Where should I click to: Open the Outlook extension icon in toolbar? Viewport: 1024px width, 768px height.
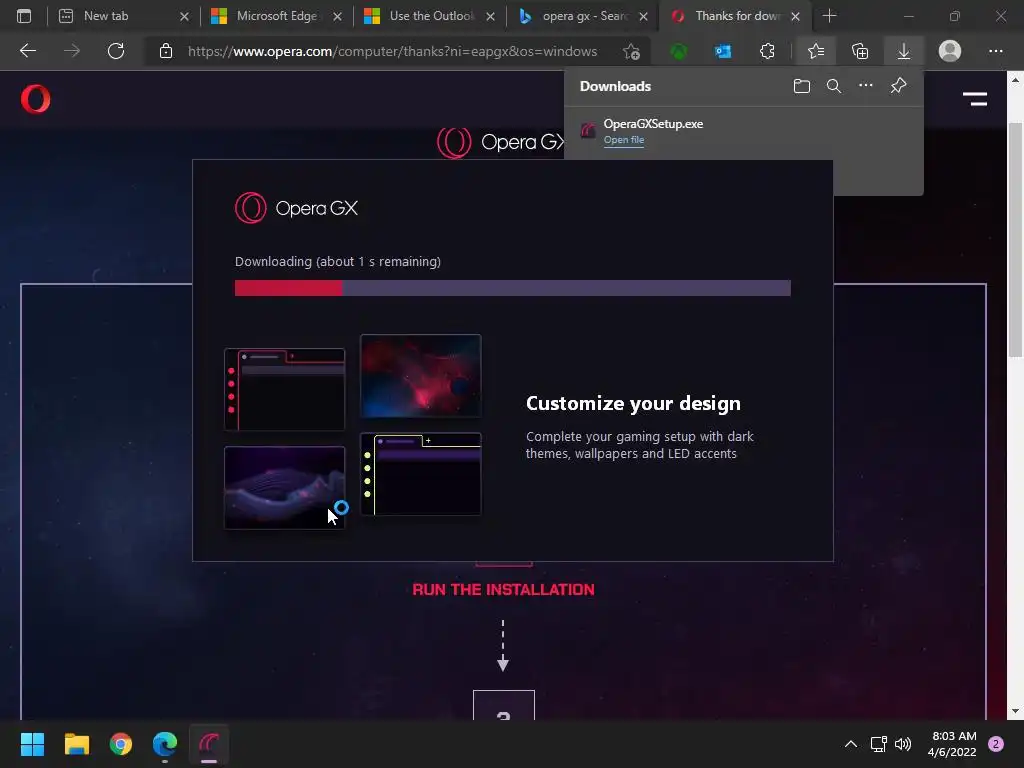coord(723,51)
